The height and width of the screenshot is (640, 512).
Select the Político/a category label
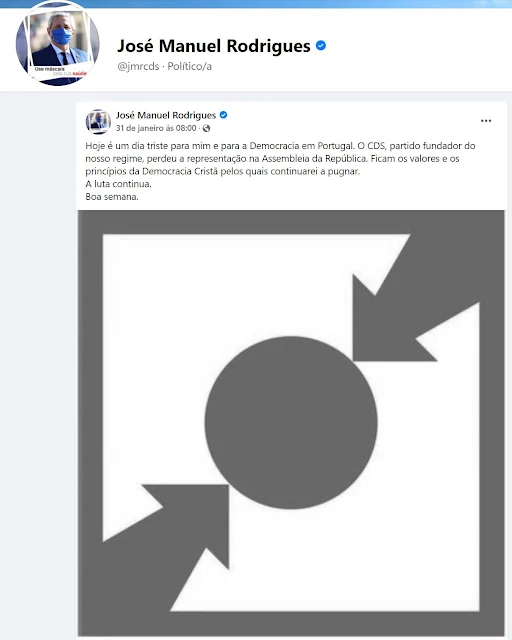pos(189,66)
